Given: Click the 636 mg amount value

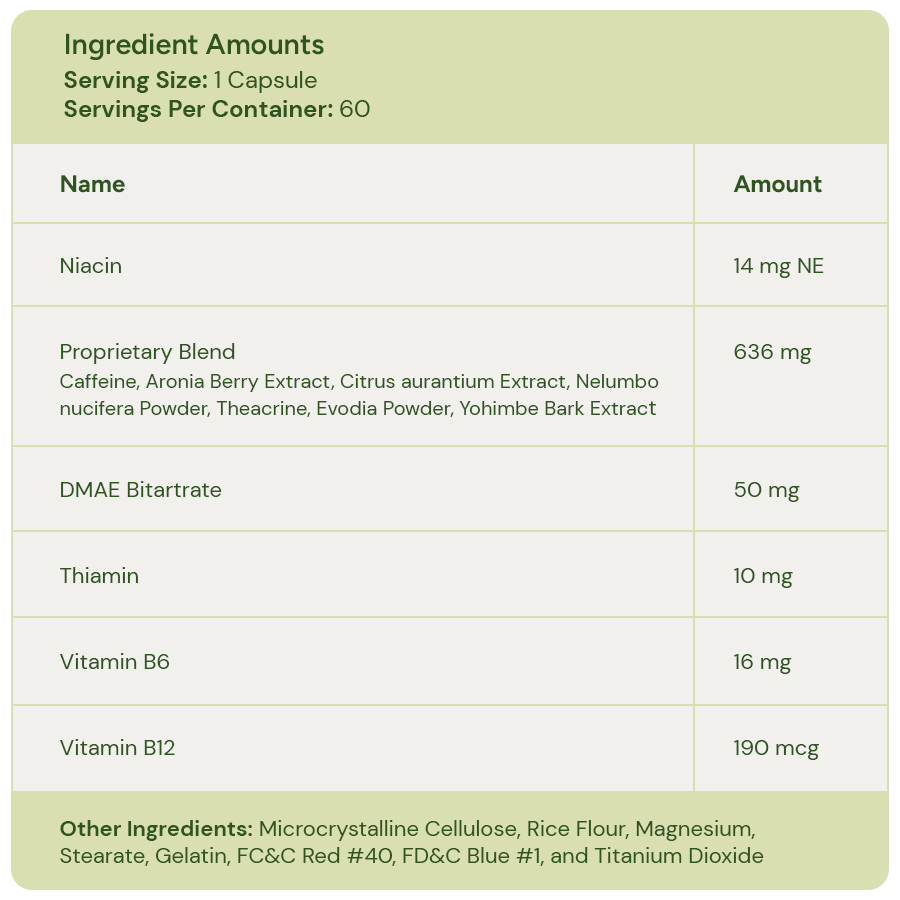Looking at the screenshot, I should [771, 352].
